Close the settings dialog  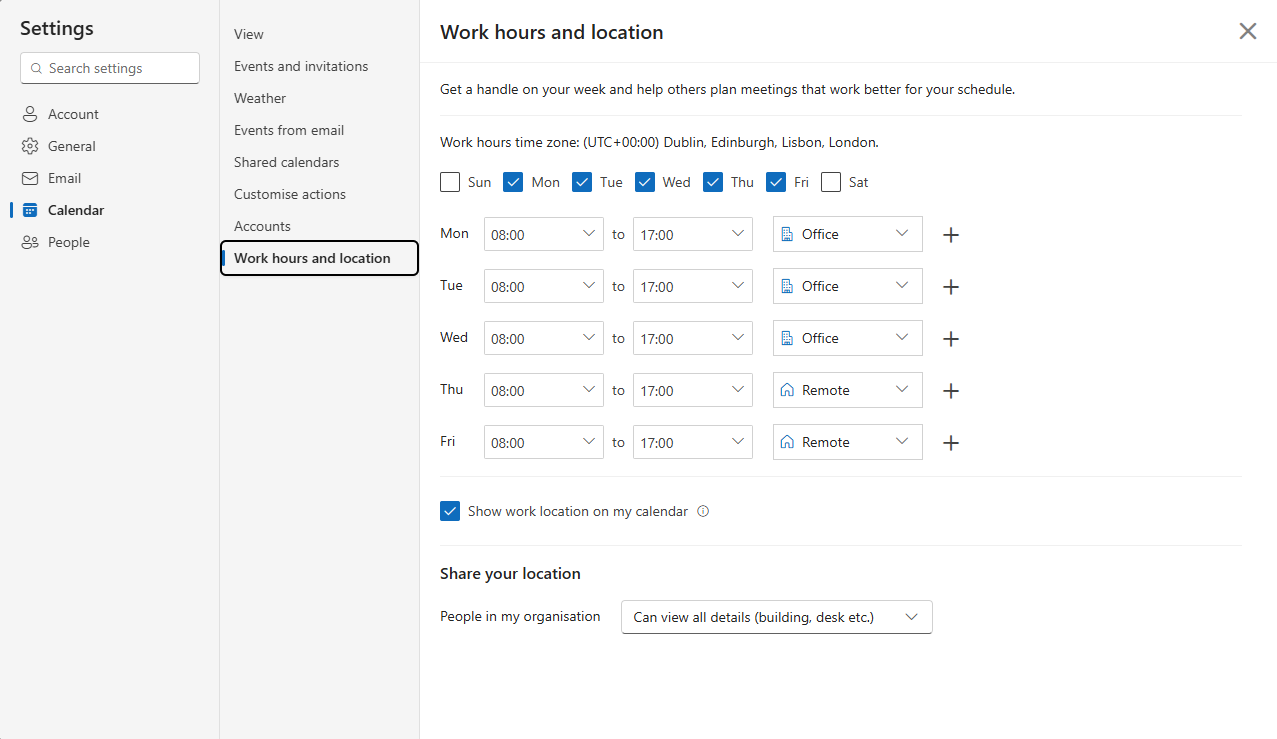tap(1248, 31)
